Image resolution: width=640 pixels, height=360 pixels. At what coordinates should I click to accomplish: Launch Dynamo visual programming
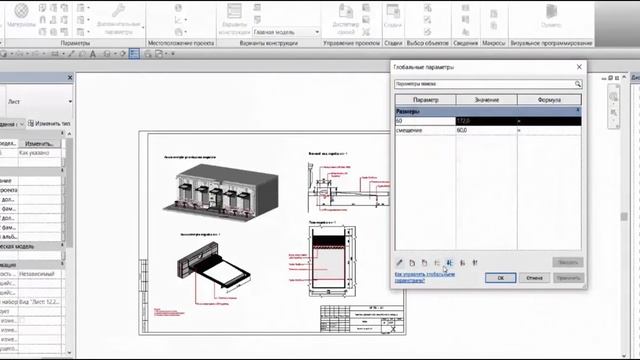click(551, 16)
